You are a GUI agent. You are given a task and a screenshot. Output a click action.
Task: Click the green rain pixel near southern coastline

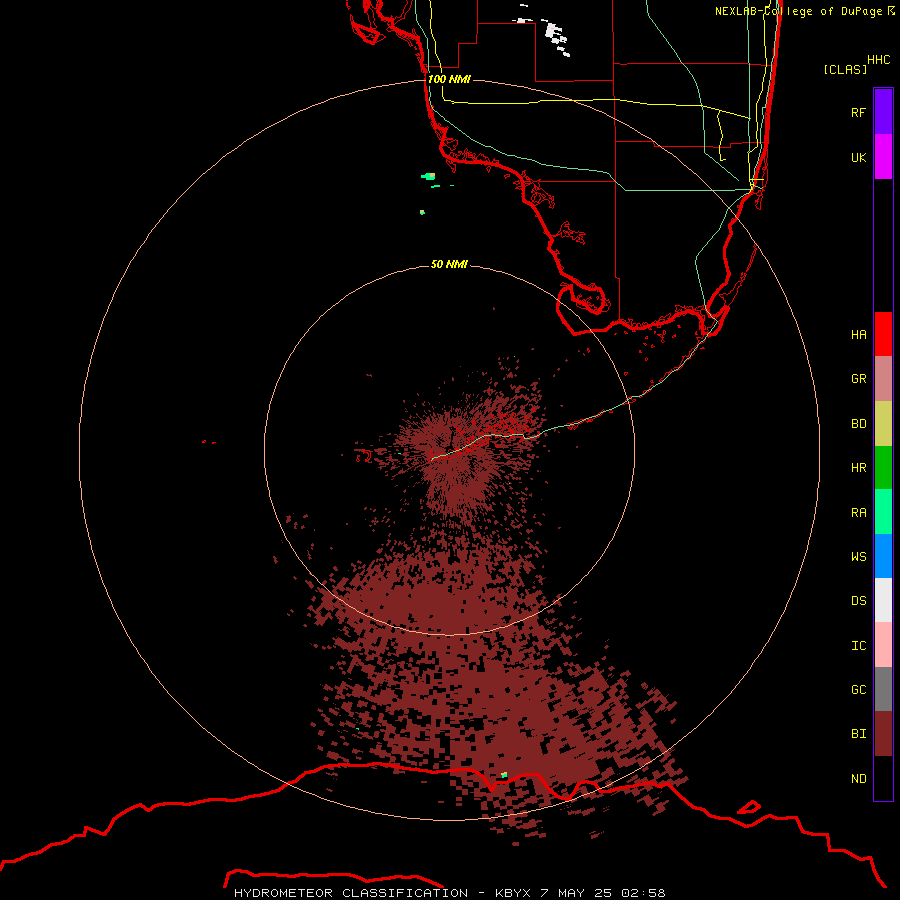point(504,775)
